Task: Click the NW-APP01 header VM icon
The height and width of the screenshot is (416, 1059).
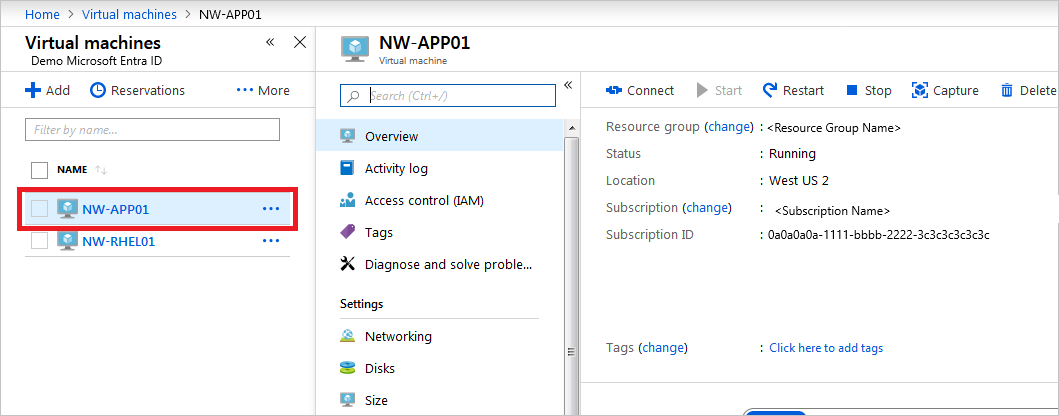Action: [355, 50]
